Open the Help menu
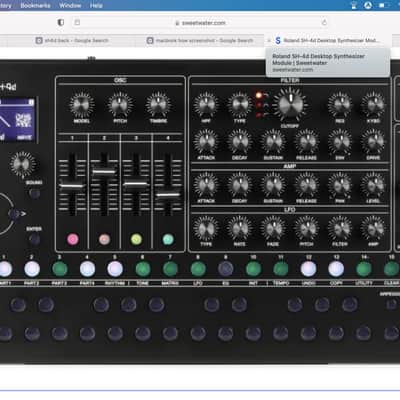Image resolution: width=400 pixels, height=400 pixels. (96, 5)
